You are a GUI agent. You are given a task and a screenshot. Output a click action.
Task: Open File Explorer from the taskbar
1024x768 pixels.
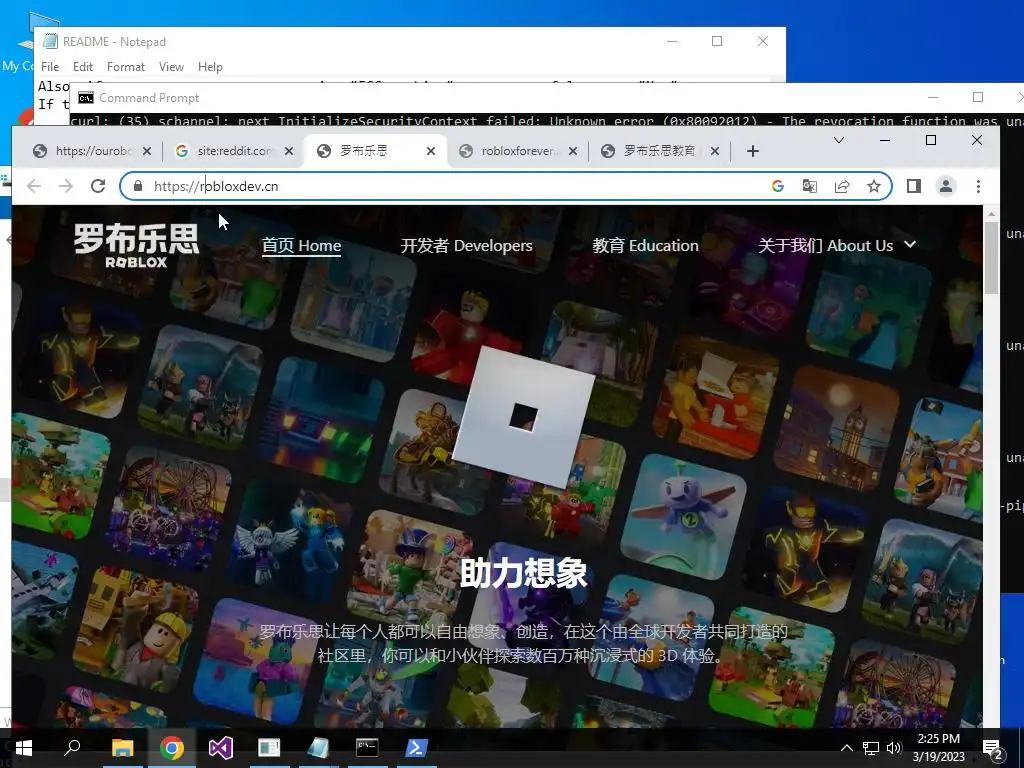pos(122,748)
